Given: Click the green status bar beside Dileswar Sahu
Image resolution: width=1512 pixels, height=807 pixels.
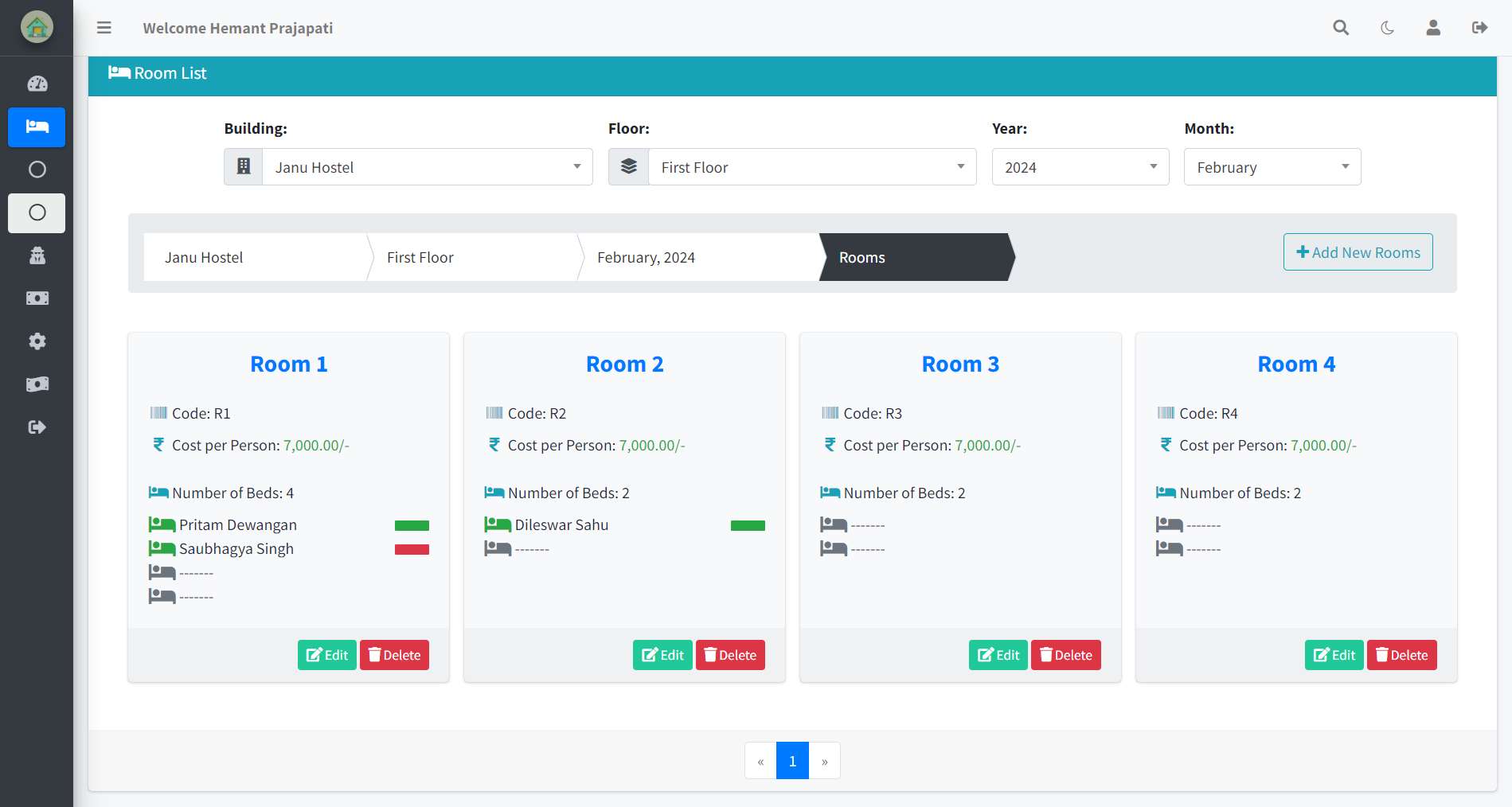Looking at the screenshot, I should 747,525.
